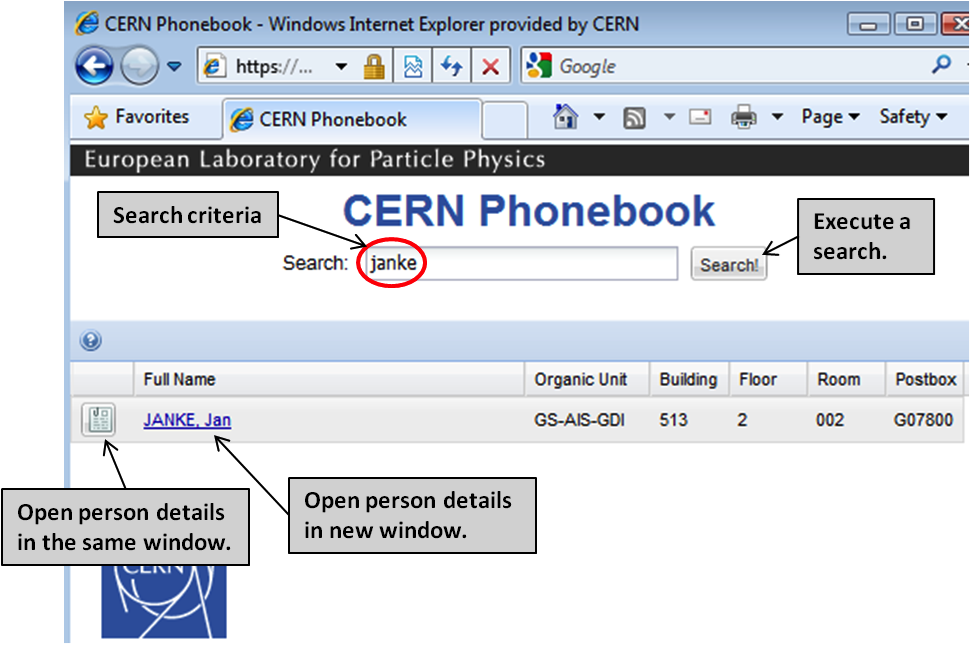Open a new blank tab
Image resolution: width=971 pixels, height=645 pixels.
pyautogui.click(x=505, y=119)
